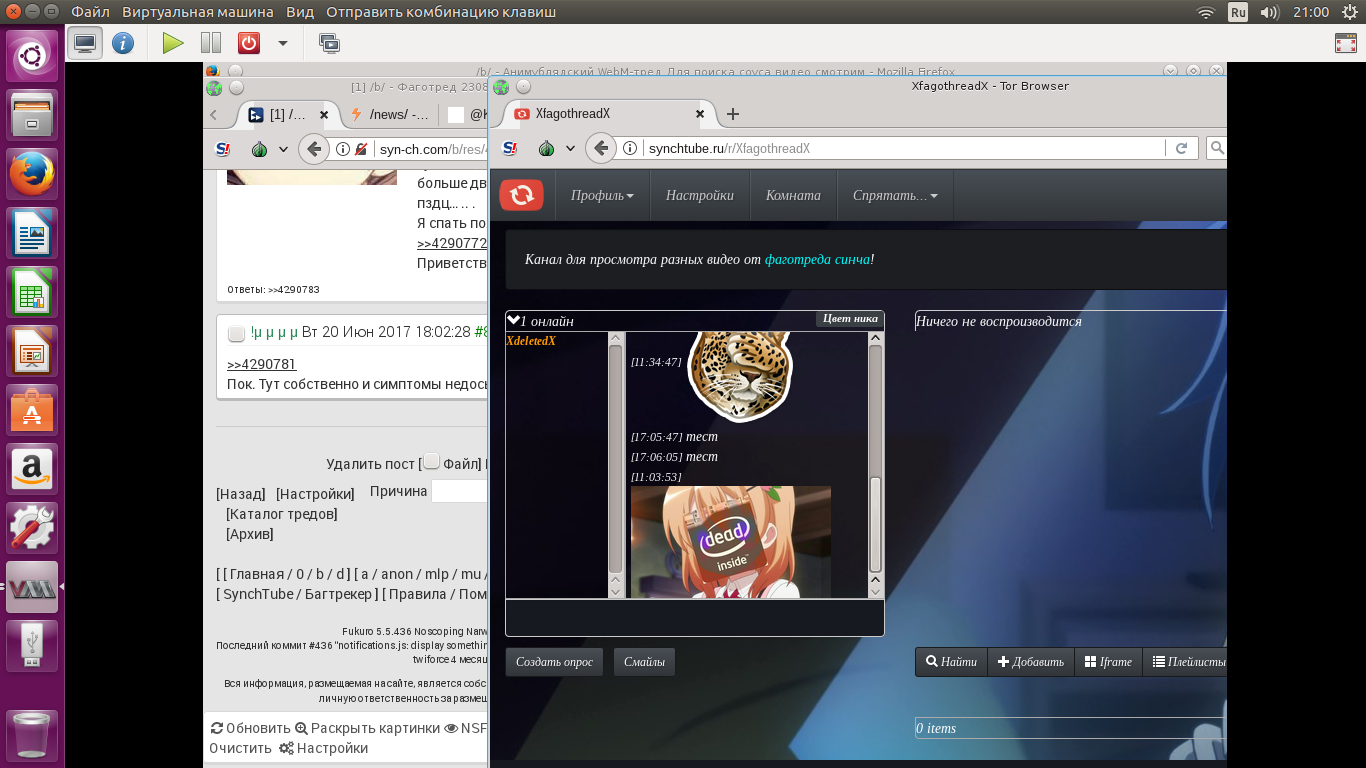Open the Виртуальная машина menu
The image size is (1366, 768).
[198, 12]
